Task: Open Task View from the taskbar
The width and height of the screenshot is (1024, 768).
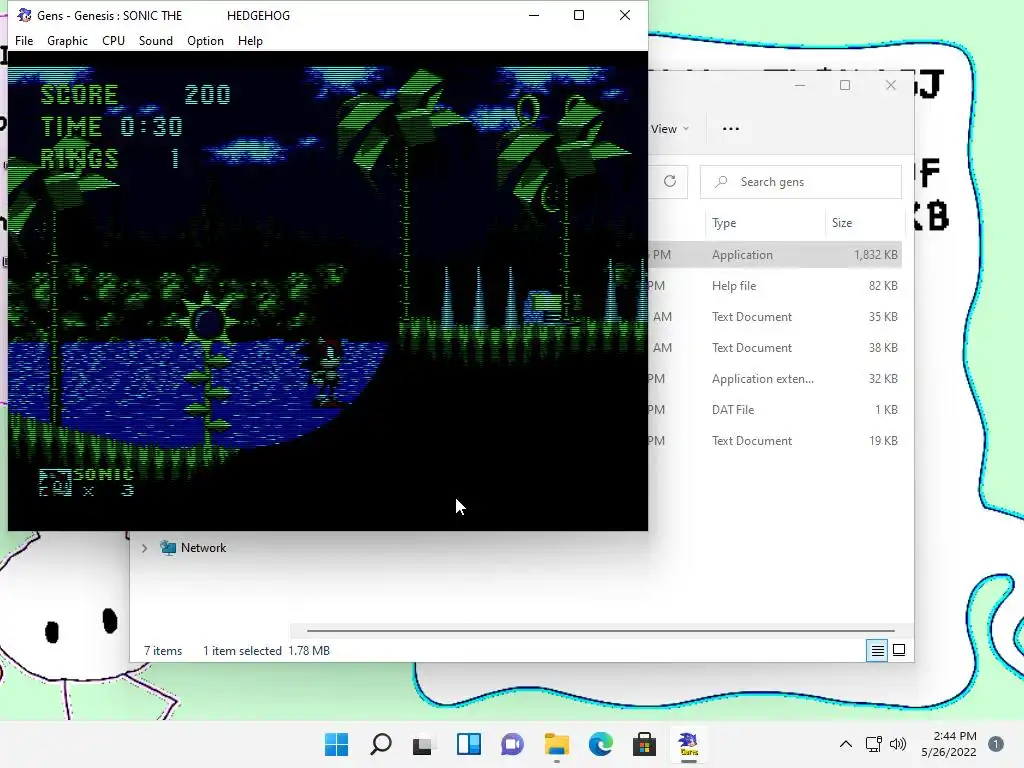Action: (x=424, y=744)
